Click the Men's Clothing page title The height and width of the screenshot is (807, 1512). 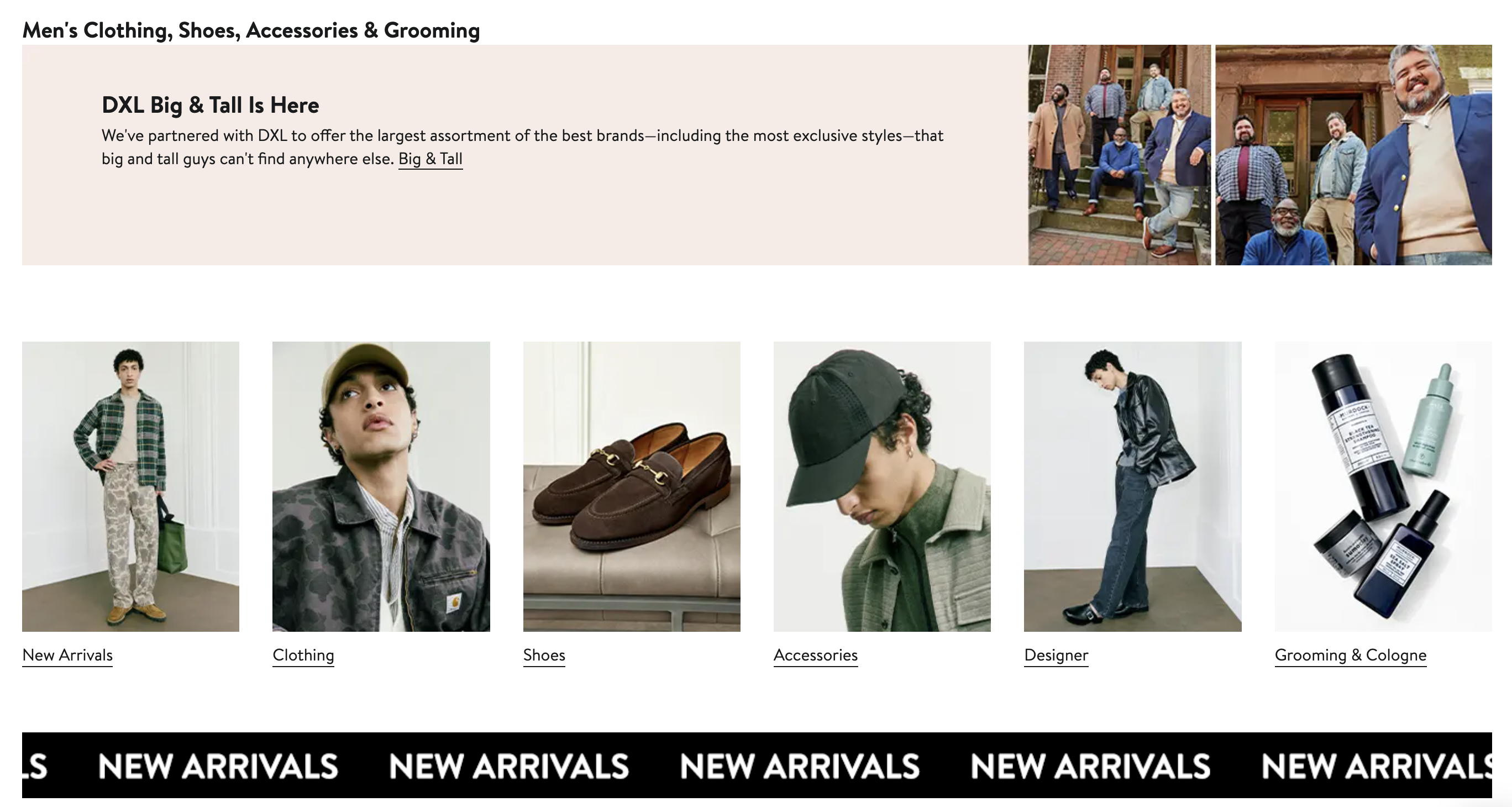click(251, 30)
